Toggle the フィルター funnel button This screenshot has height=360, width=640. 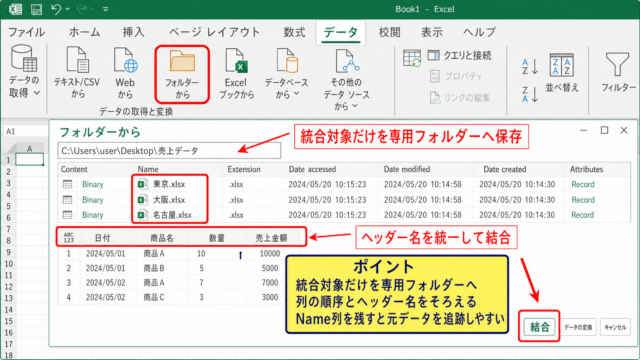pos(618,72)
